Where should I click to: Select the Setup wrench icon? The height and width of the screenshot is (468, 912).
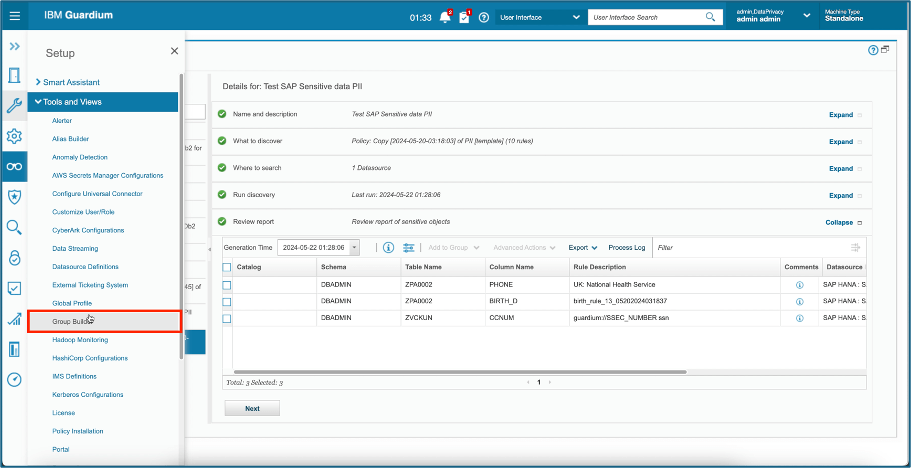[15, 106]
